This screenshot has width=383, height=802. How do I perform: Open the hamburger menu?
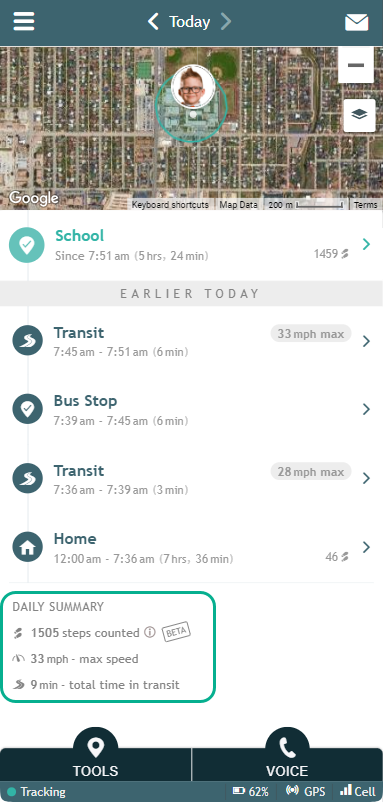click(x=24, y=21)
